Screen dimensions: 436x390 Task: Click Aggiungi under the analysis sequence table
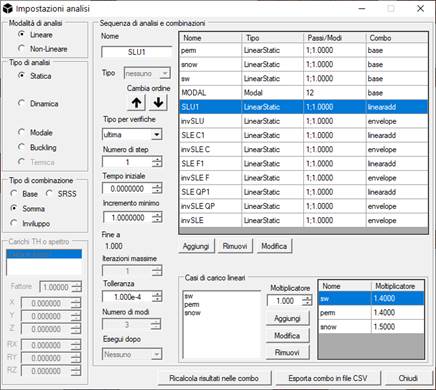click(x=196, y=246)
